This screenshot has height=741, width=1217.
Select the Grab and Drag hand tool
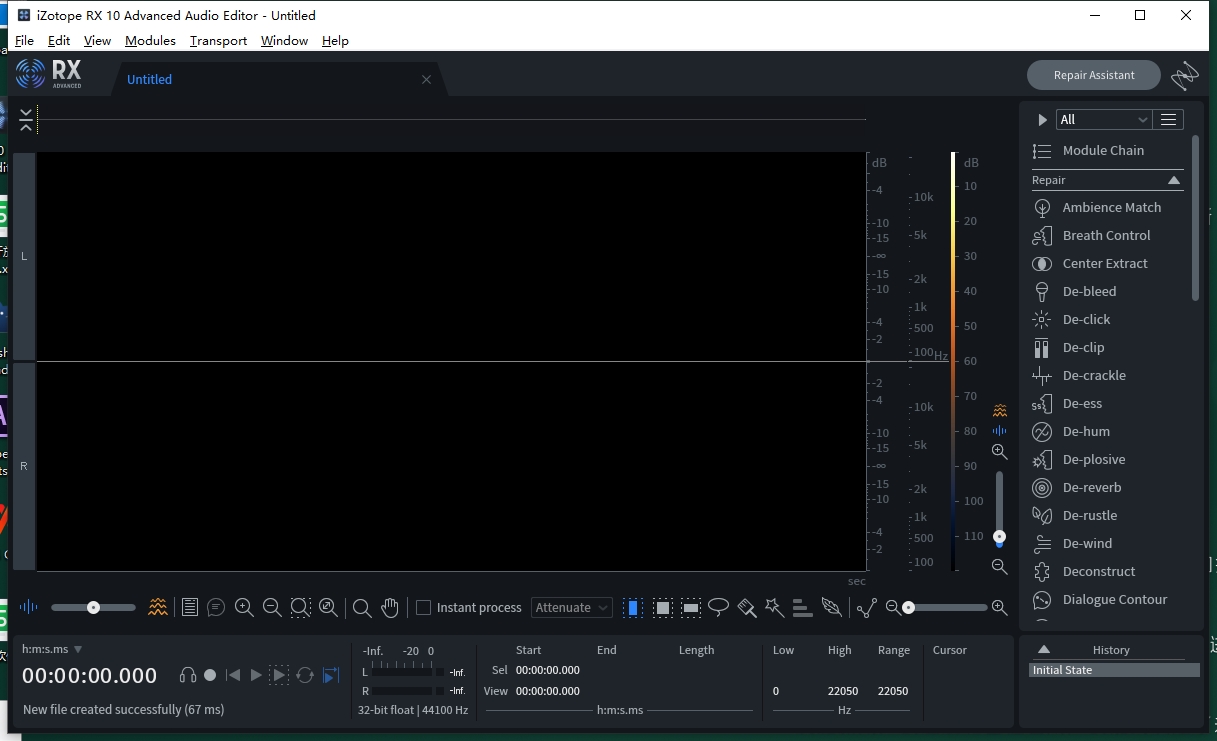pos(390,607)
